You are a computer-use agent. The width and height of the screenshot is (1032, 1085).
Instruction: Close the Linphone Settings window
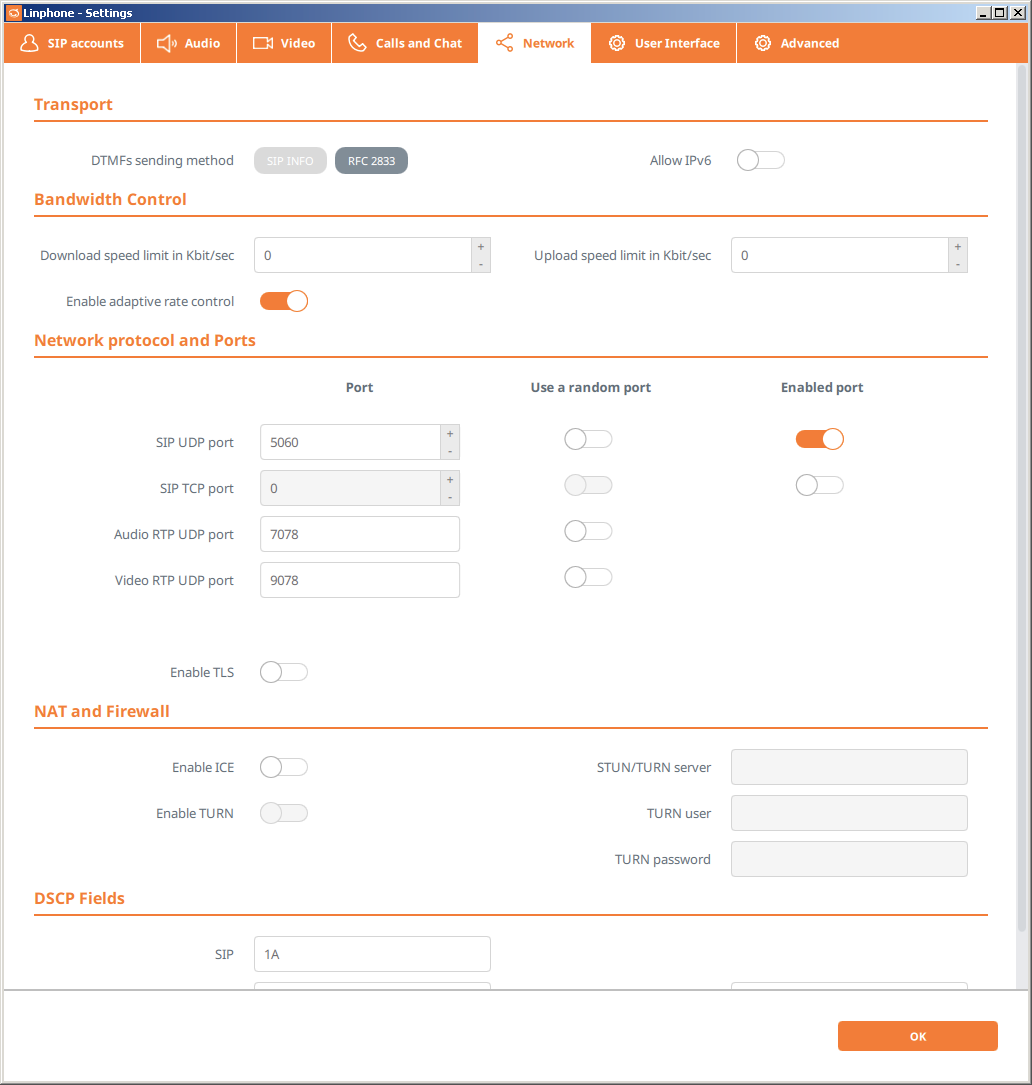pos(1017,12)
